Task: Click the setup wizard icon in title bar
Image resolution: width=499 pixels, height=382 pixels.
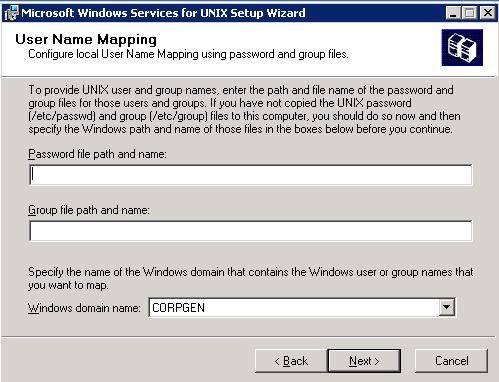Action: point(11,13)
